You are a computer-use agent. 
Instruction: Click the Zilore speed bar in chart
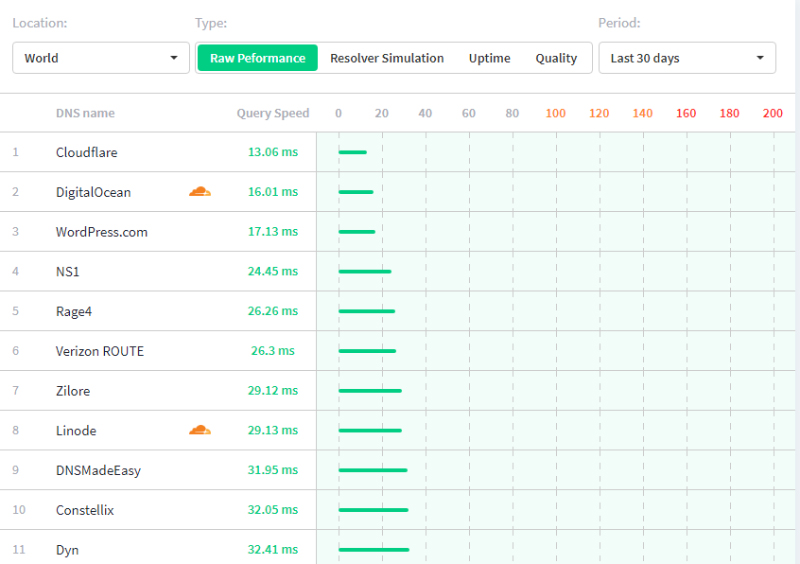tap(370, 391)
